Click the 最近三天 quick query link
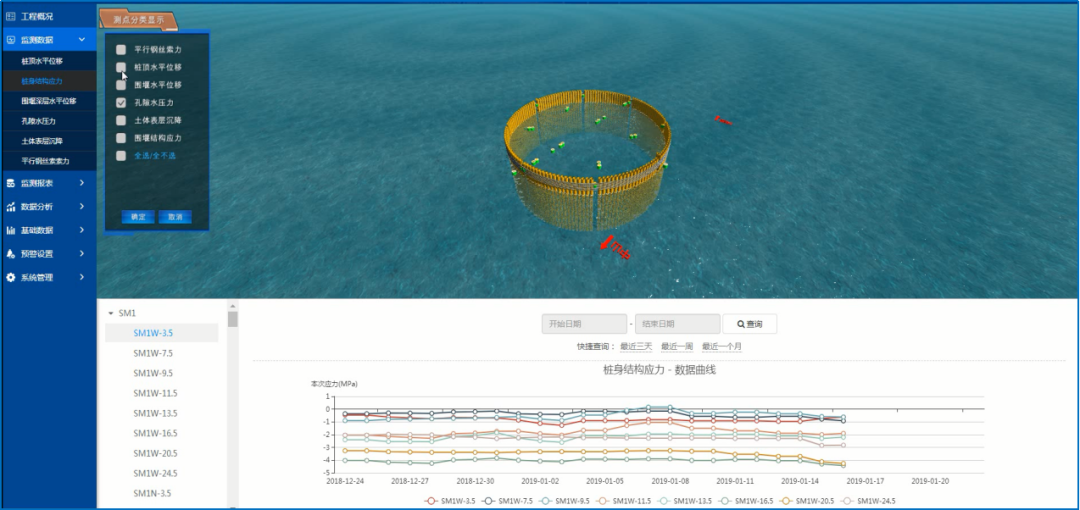The height and width of the screenshot is (510, 1080). point(636,347)
